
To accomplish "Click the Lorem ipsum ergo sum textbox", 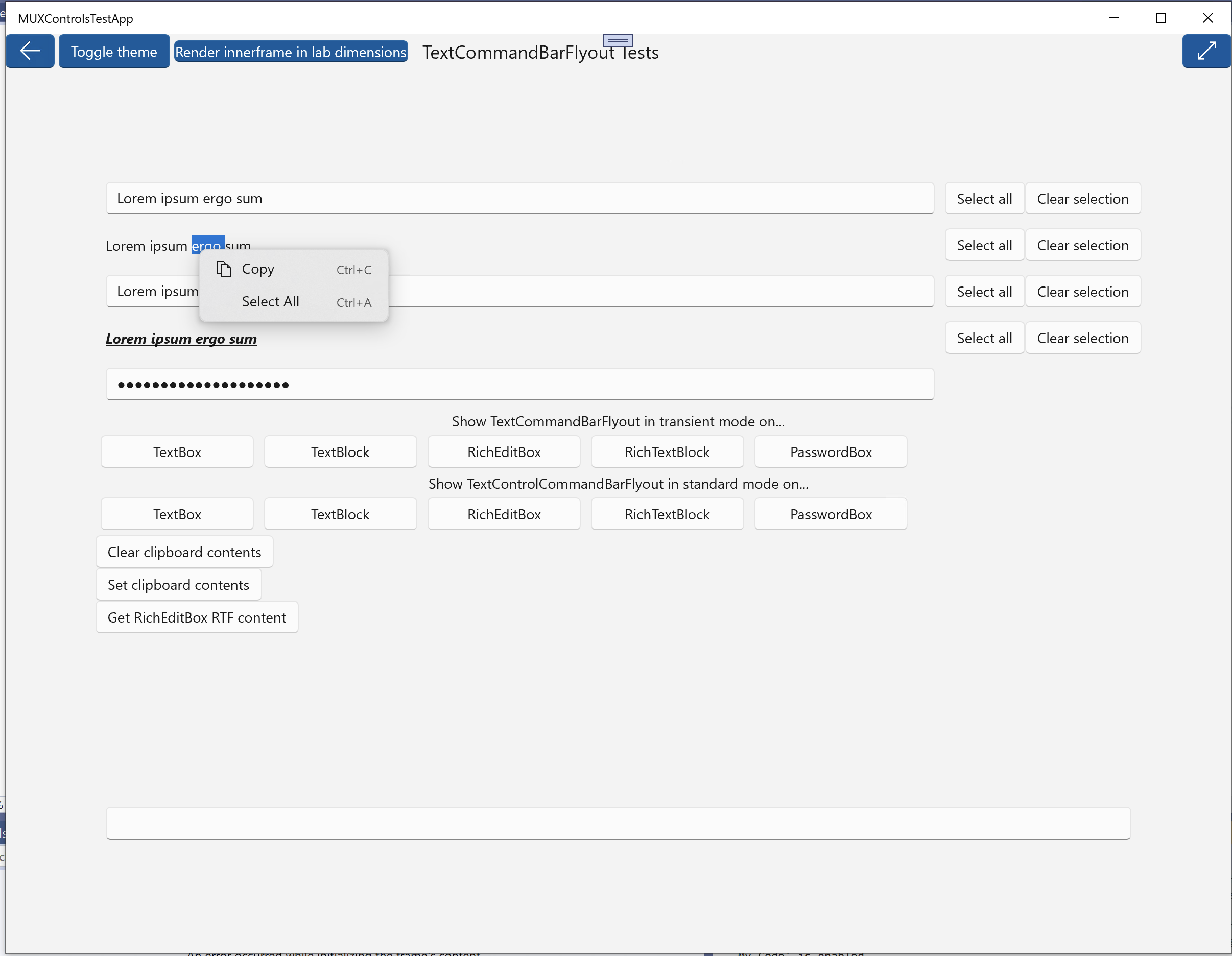I will point(519,198).
